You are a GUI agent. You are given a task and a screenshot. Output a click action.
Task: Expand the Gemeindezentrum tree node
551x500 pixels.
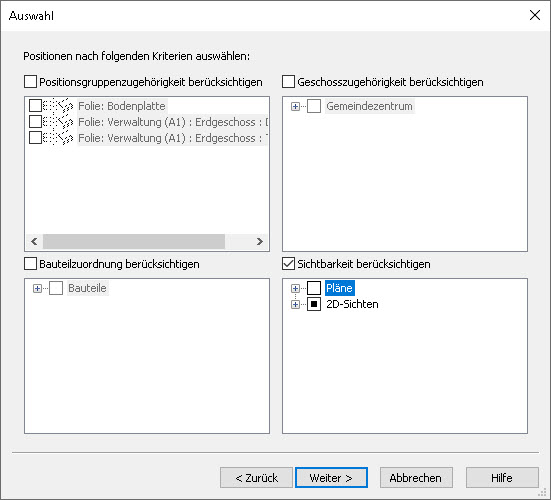295,106
